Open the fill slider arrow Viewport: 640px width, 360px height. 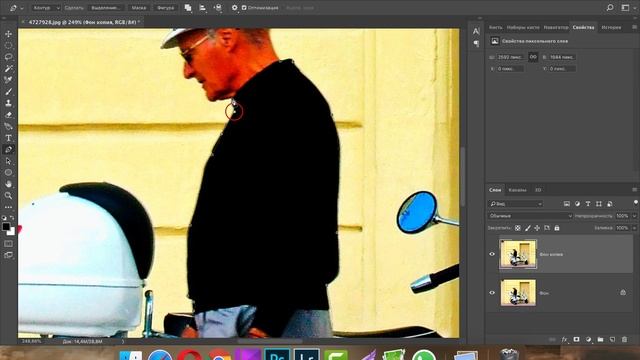[x=635, y=228]
